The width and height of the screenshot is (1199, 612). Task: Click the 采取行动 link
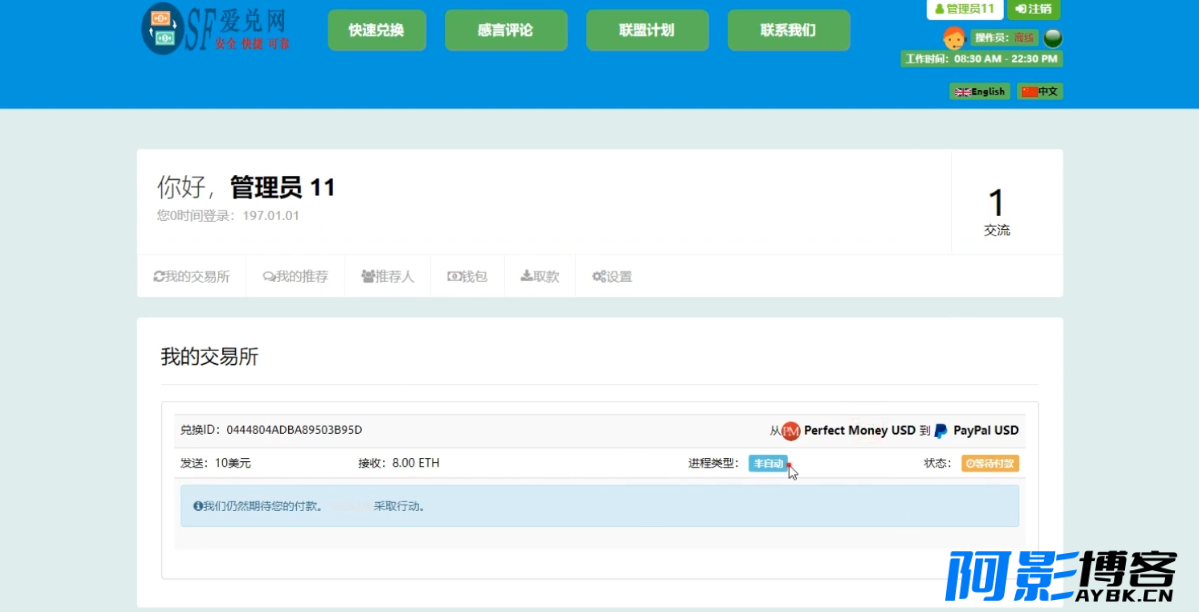coord(398,506)
